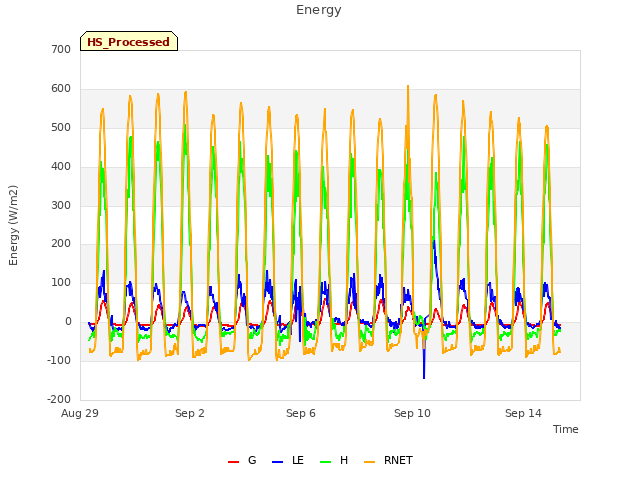
Task: Click the blue LE legend swatch
Action: point(278,462)
